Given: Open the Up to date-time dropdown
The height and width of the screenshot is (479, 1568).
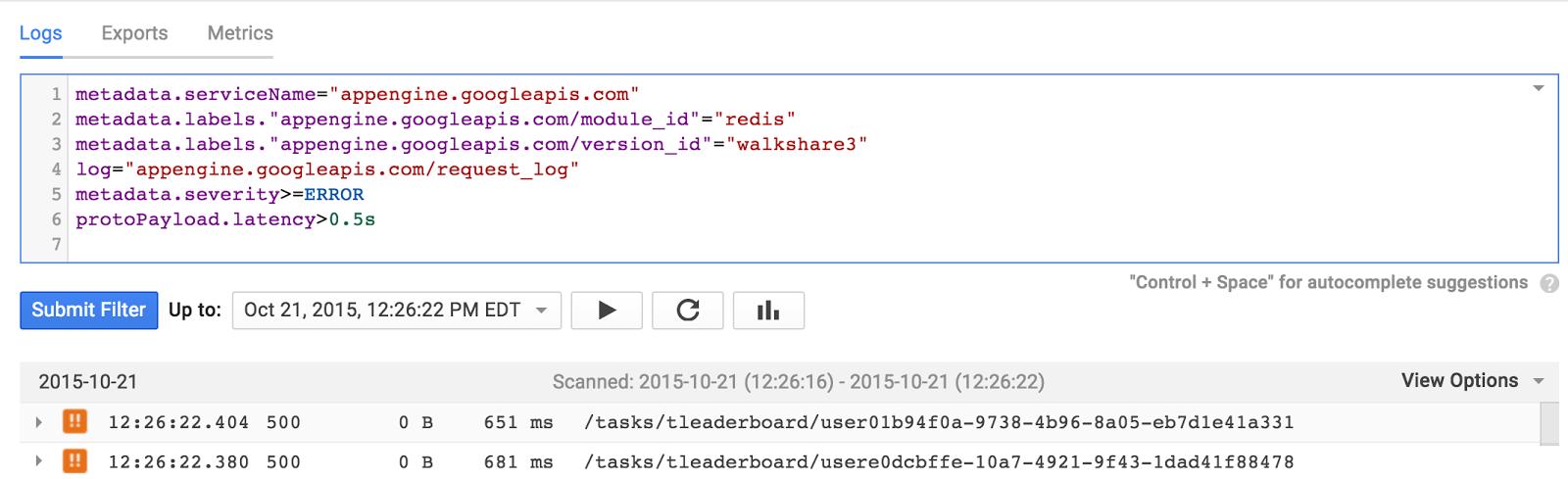Looking at the screenshot, I should coord(397,311).
